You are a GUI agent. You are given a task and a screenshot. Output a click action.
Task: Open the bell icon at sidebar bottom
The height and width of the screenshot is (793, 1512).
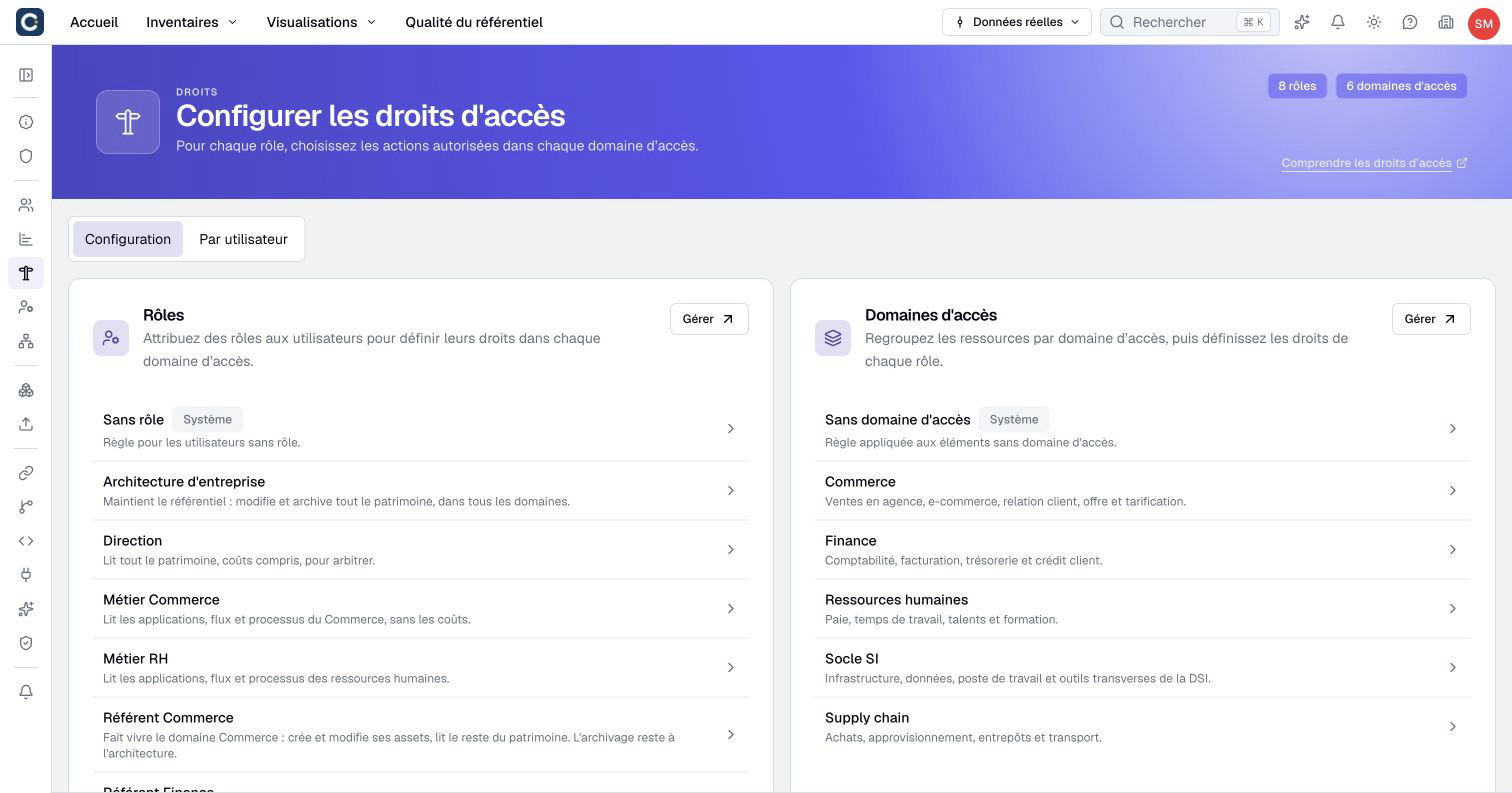26,692
